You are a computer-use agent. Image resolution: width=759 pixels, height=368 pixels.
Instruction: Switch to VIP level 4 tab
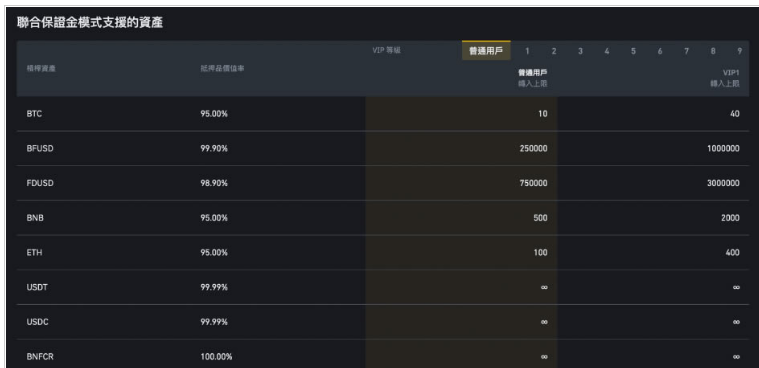tap(607, 51)
